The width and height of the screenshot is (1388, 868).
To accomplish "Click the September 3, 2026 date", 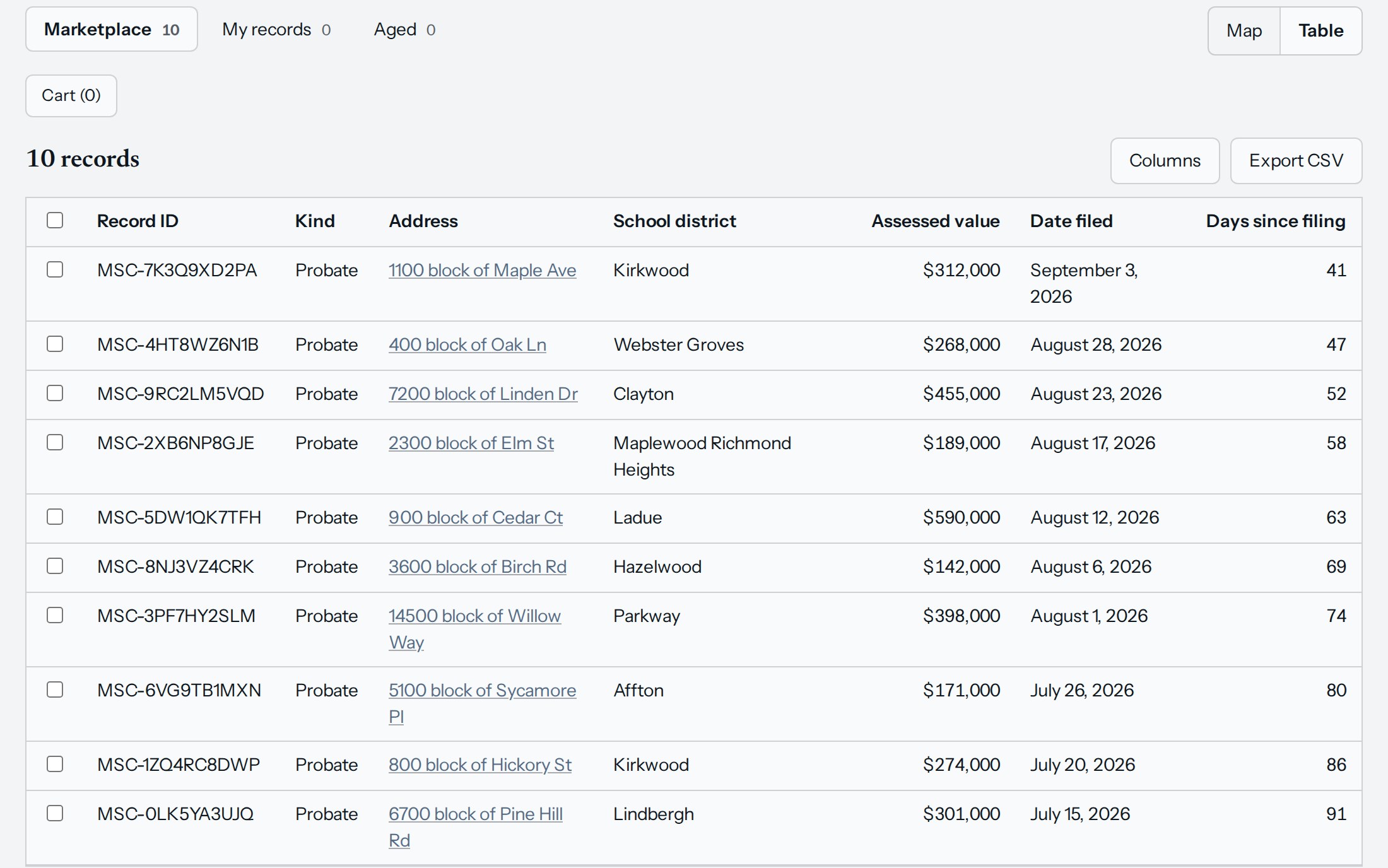I will pyautogui.click(x=1084, y=283).
